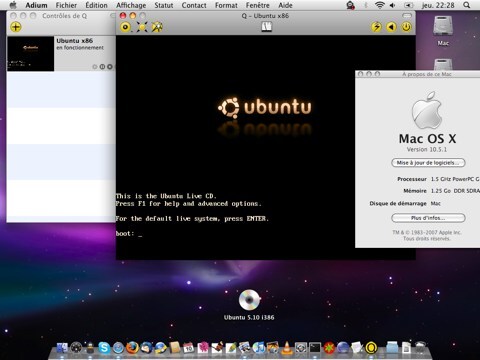This screenshot has width=480, height=360.
Task: Click the yellow disc icon in Q toolbar
Action: click(x=126, y=27)
